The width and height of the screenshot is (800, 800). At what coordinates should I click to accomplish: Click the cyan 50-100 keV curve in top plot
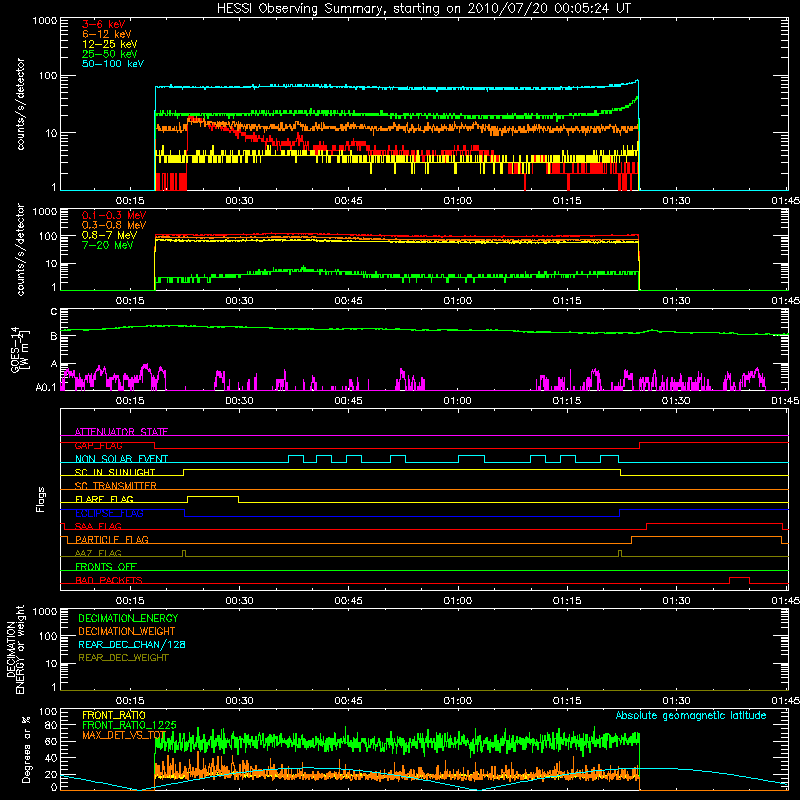point(398,88)
